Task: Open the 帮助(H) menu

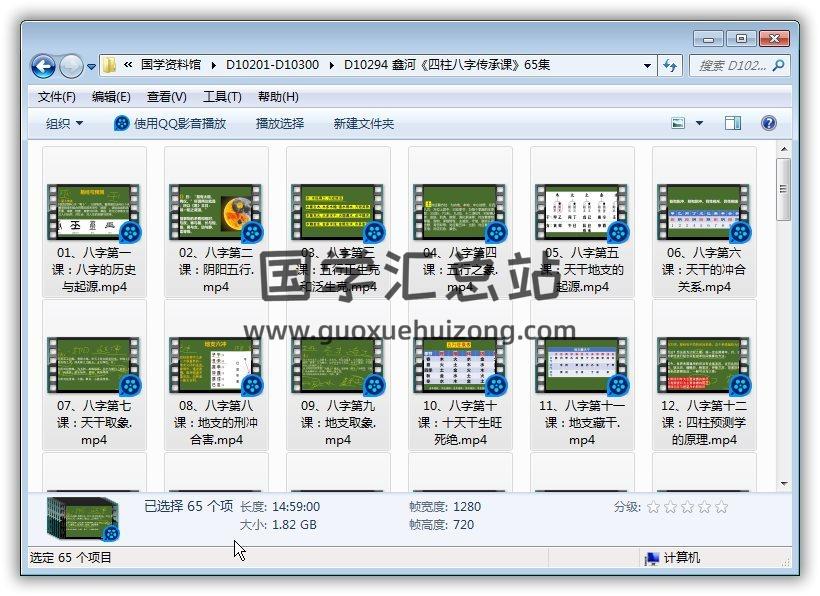Action: [x=278, y=97]
